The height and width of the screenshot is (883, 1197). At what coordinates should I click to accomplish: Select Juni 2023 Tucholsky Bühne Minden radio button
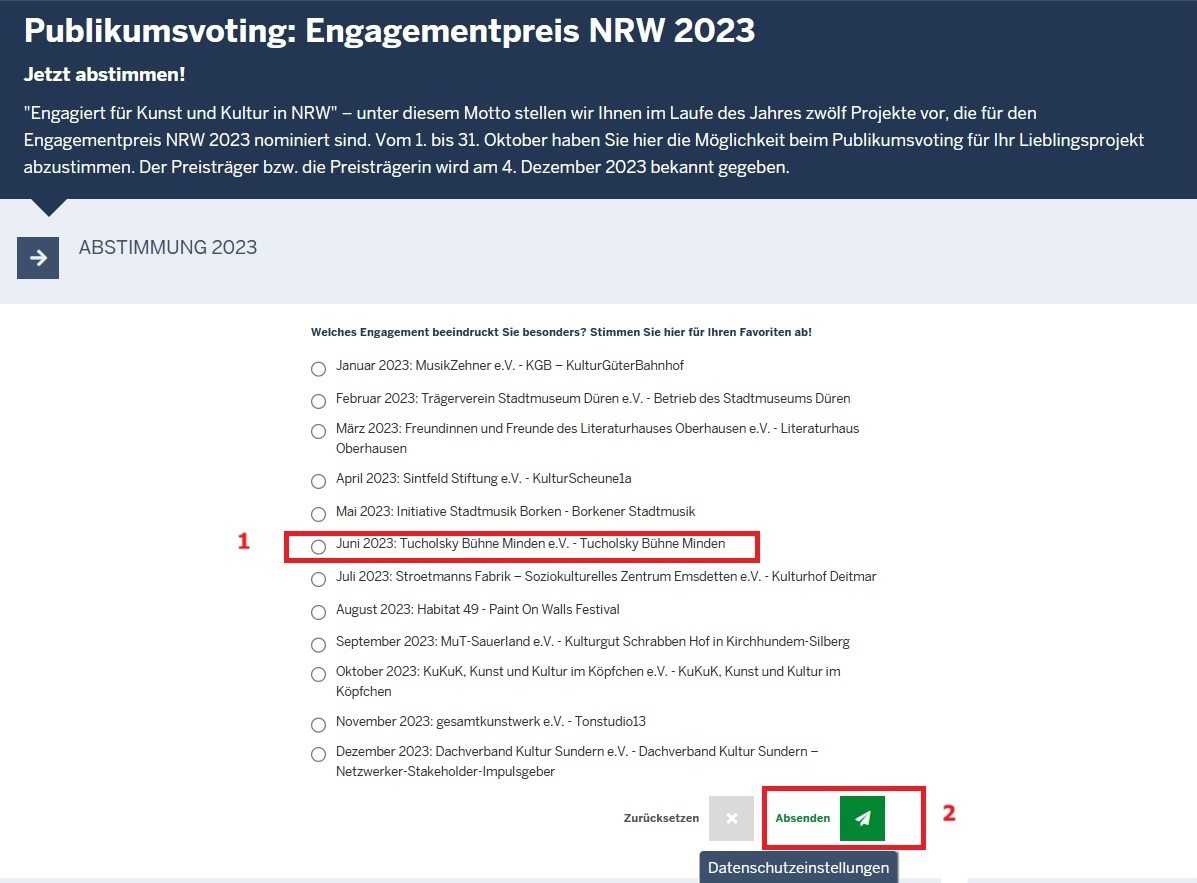pos(318,546)
